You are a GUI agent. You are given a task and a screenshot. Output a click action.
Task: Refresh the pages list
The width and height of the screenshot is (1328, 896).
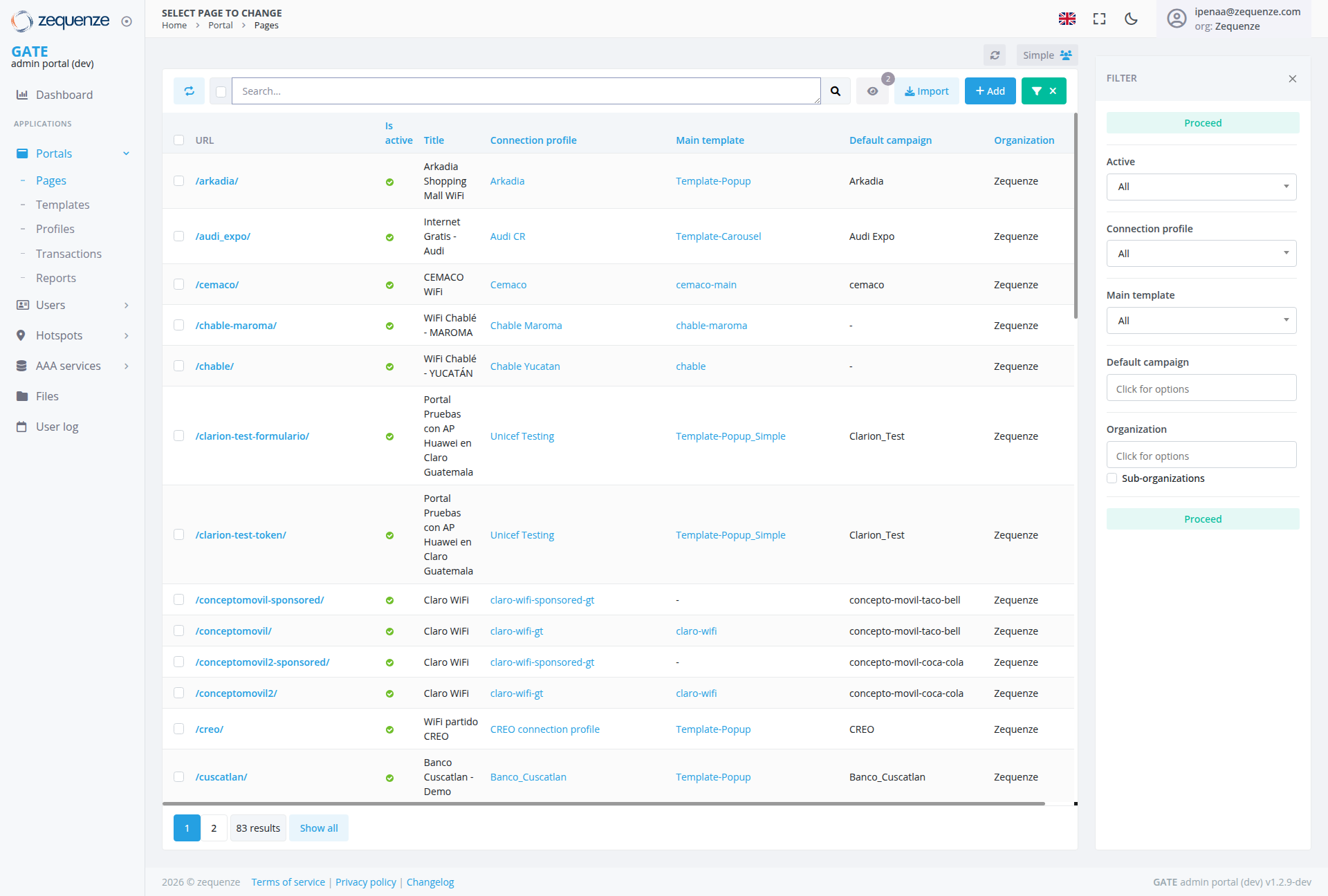189,91
